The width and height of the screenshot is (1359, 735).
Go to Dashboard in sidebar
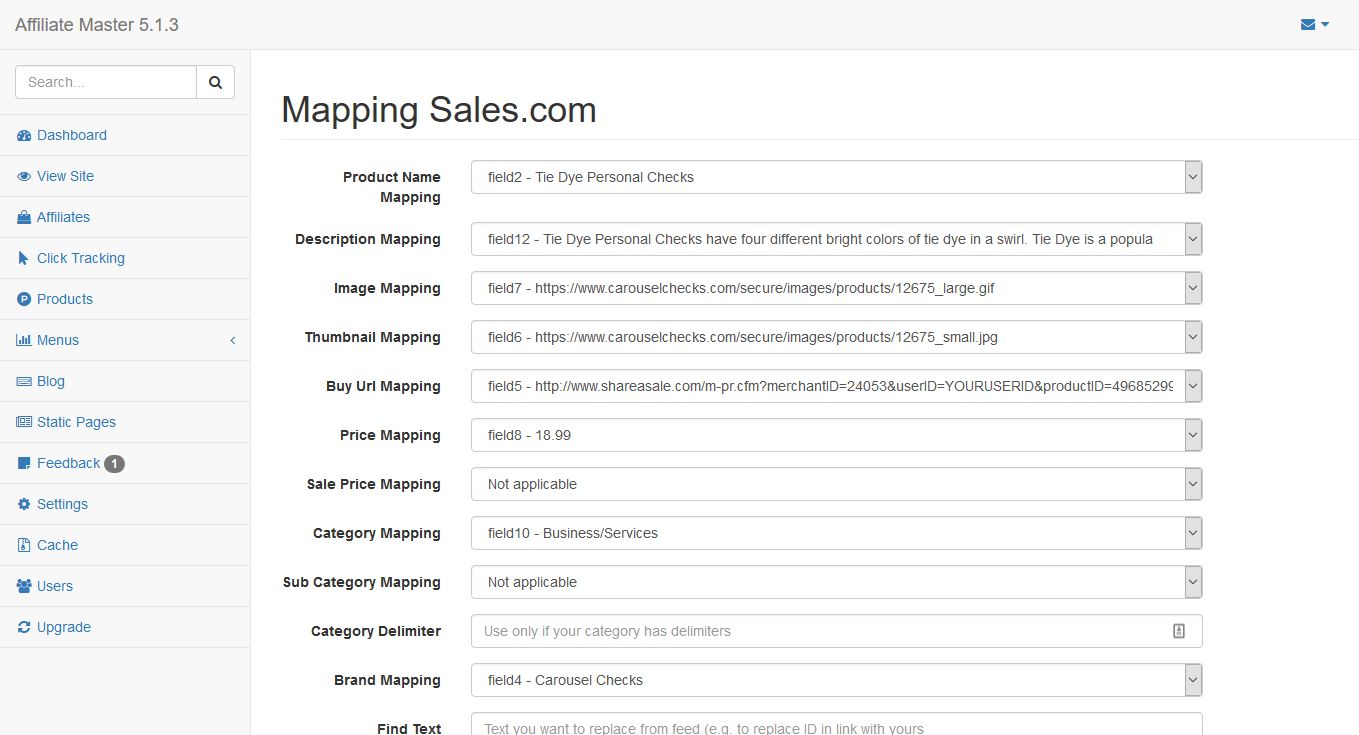(125, 135)
